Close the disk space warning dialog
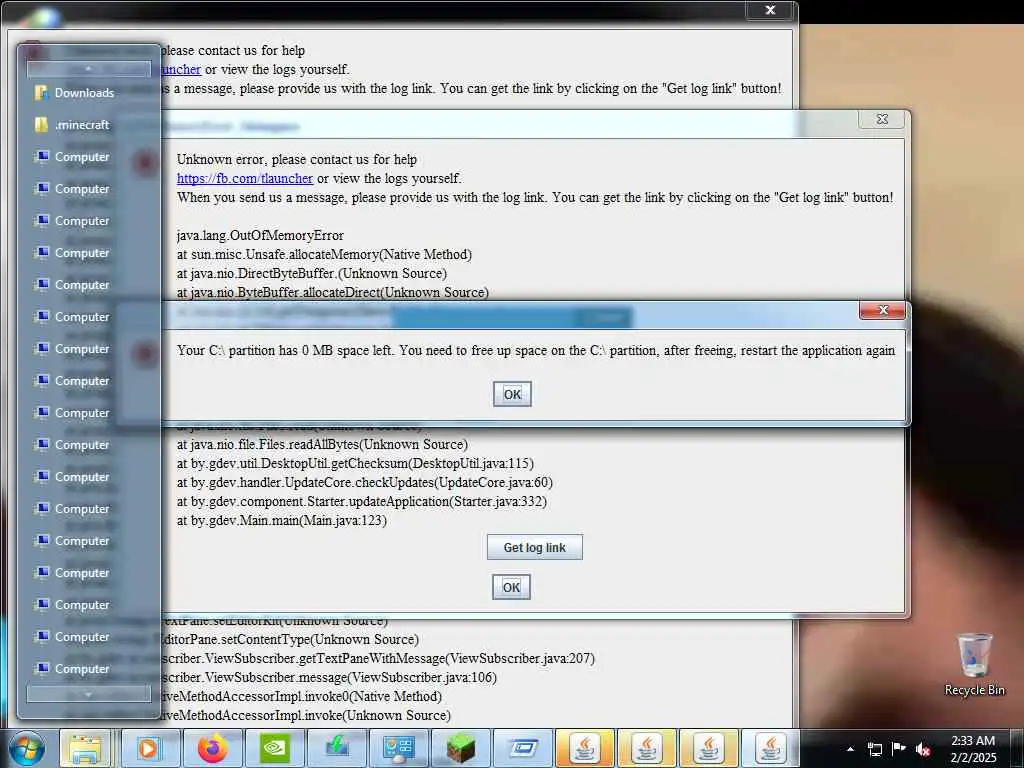Image resolution: width=1024 pixels, height=768 pixels. [882, 310]
